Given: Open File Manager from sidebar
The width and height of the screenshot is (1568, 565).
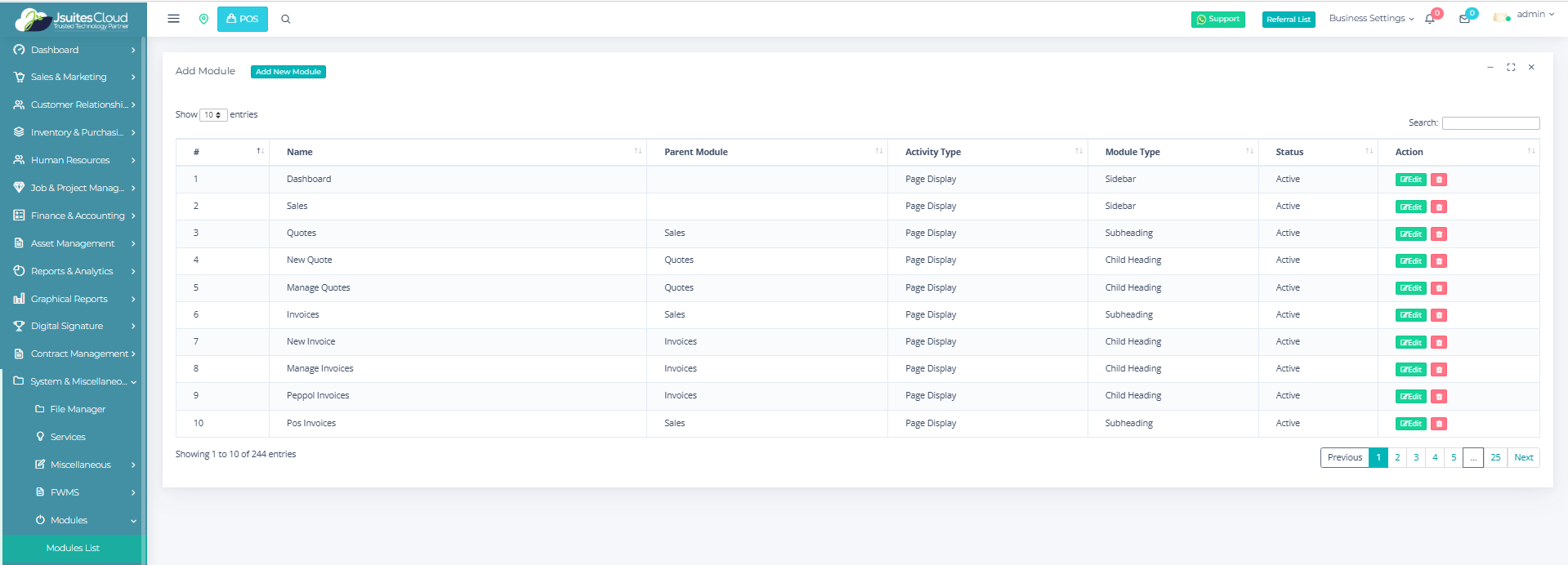Looking at the screenshot, I should pos(78,409).
